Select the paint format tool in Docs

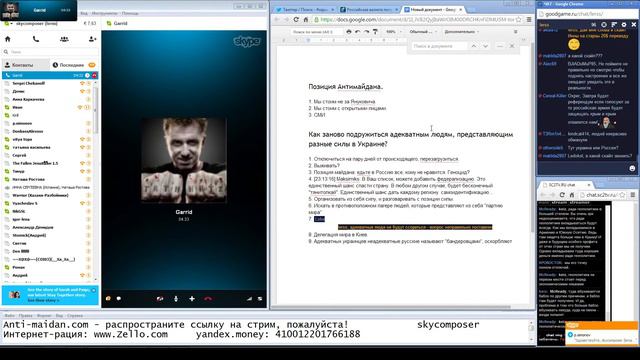375,31
